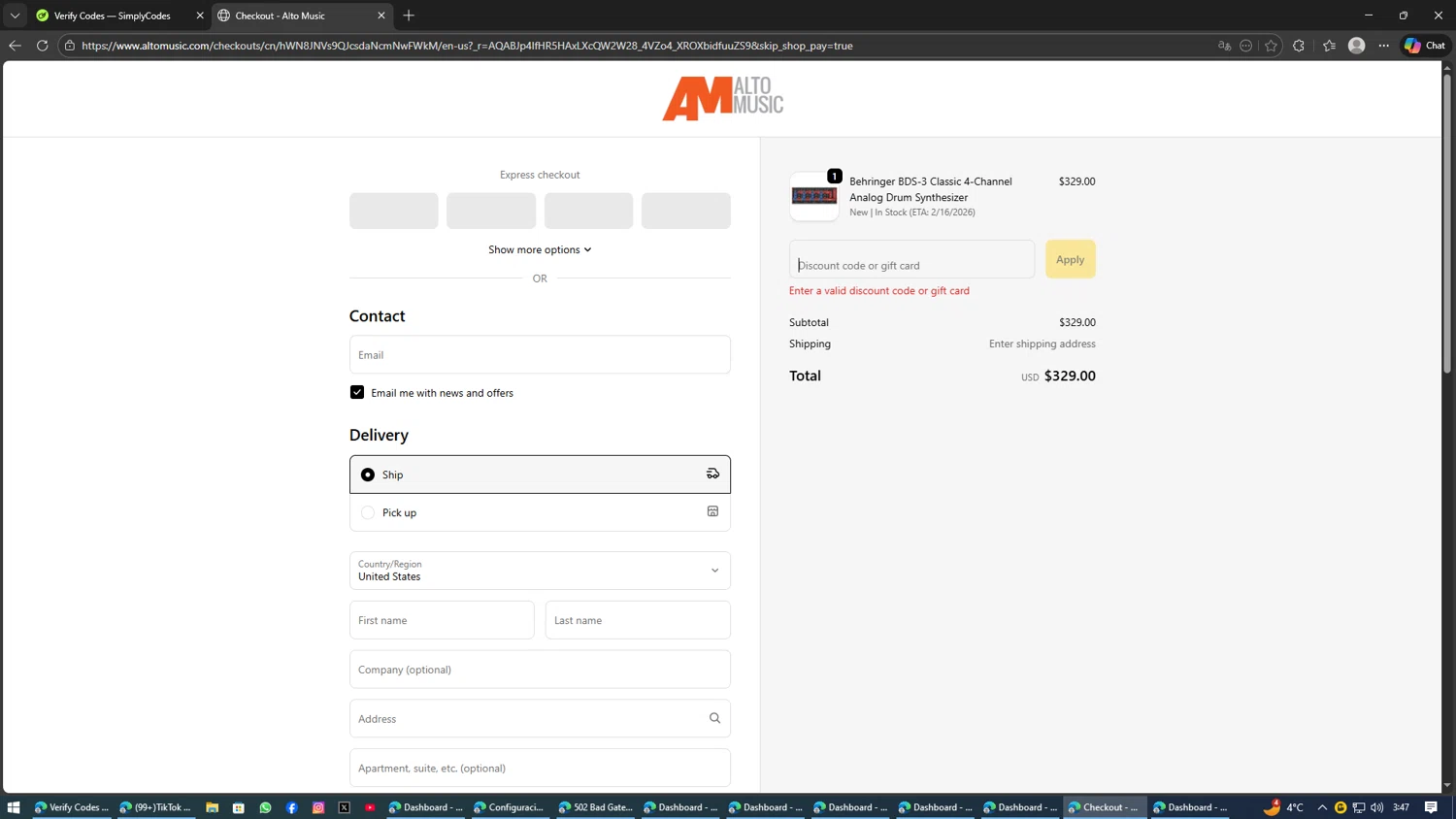Open the tab search dropdown arrow
Viewport: 1456px width, 819px height.
pos(15,16)
